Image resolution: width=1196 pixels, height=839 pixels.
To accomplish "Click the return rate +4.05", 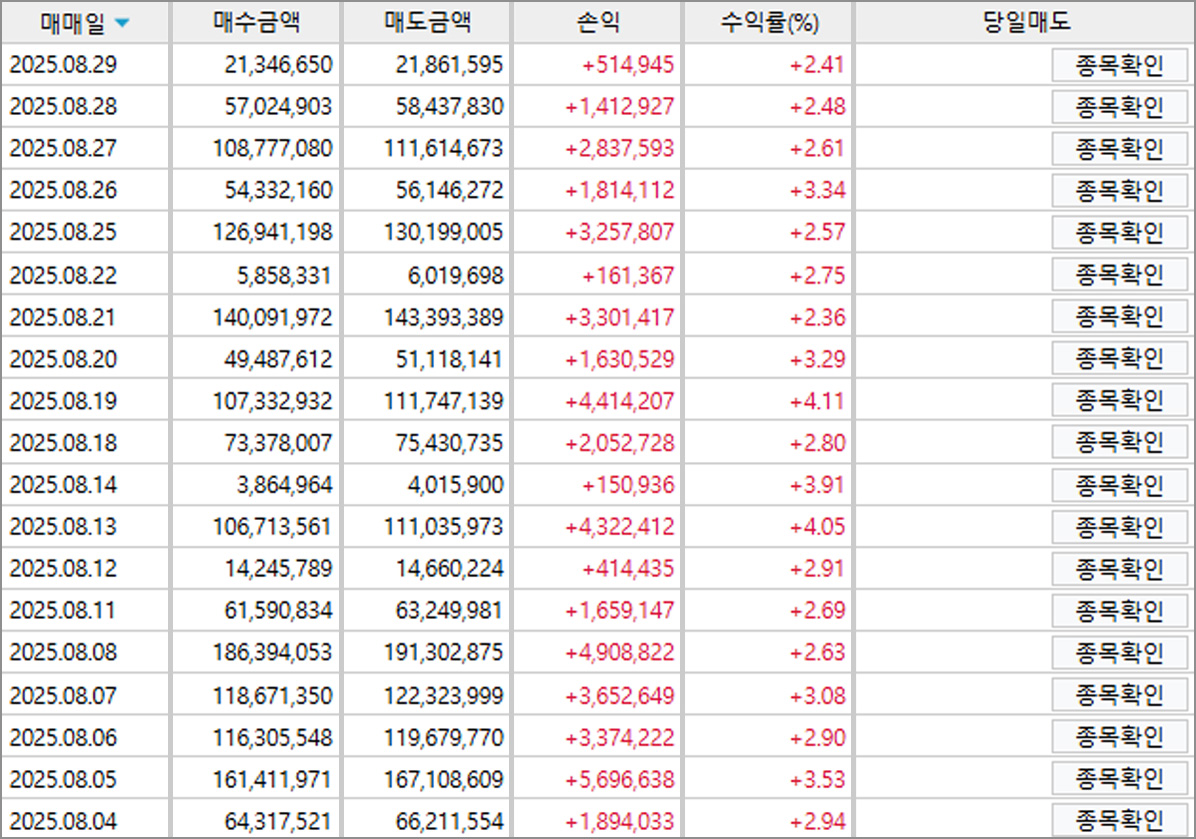I will (x=817, y=527).
